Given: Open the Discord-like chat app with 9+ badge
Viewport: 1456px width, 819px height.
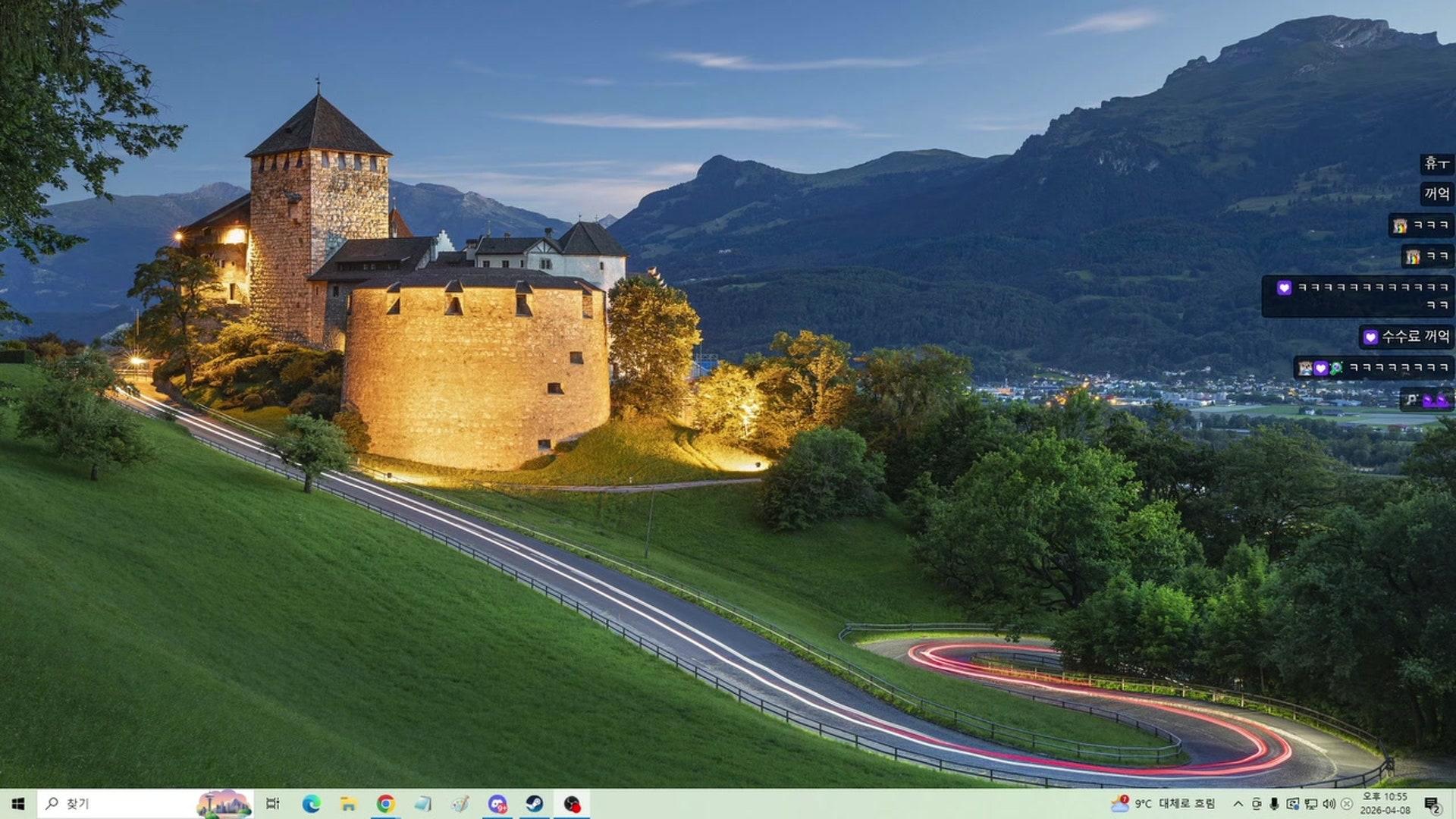Looking at the screenshot, I should (x=497, y=804).
